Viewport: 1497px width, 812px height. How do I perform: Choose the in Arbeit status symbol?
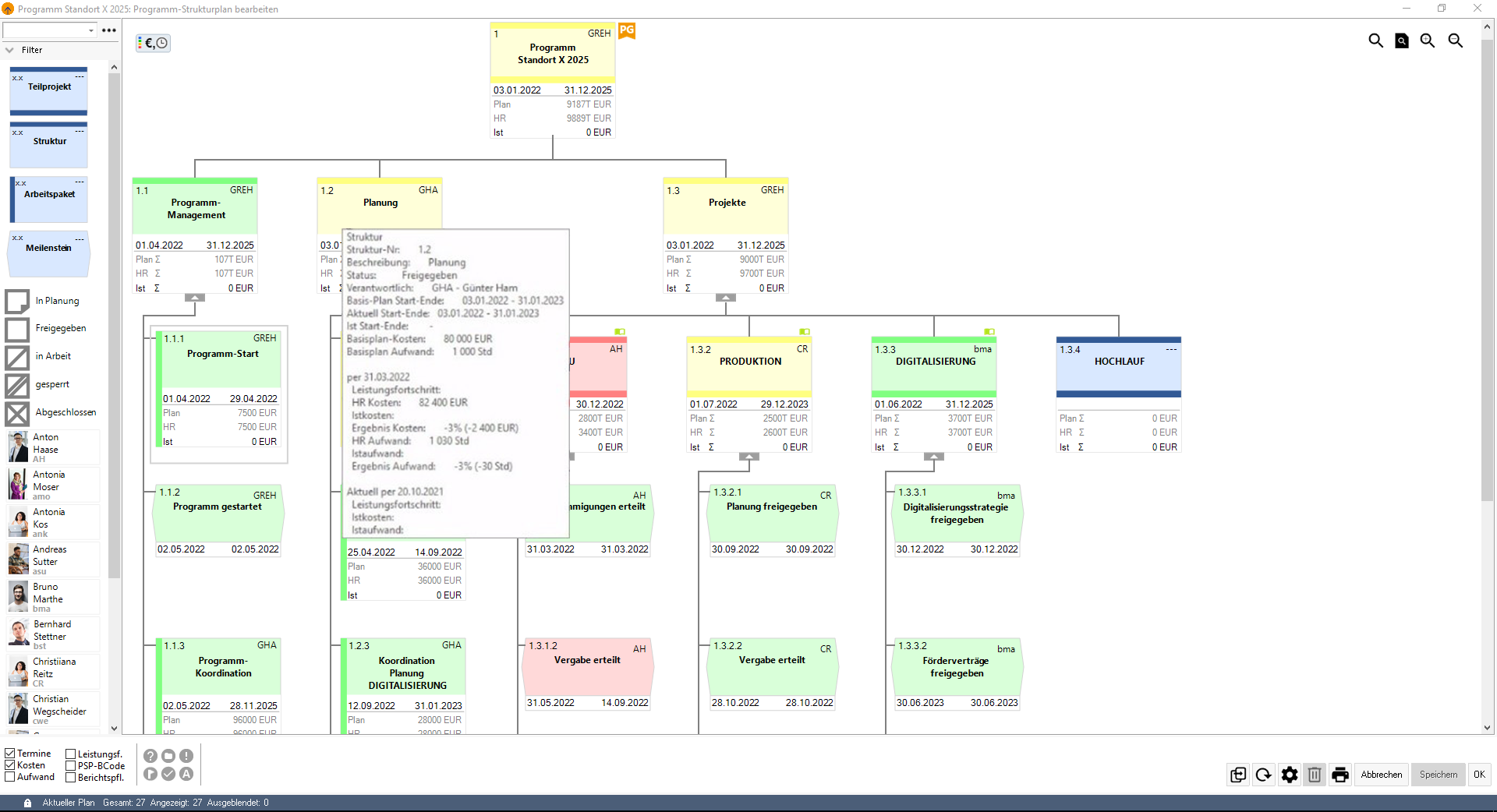tap(17, 357)
